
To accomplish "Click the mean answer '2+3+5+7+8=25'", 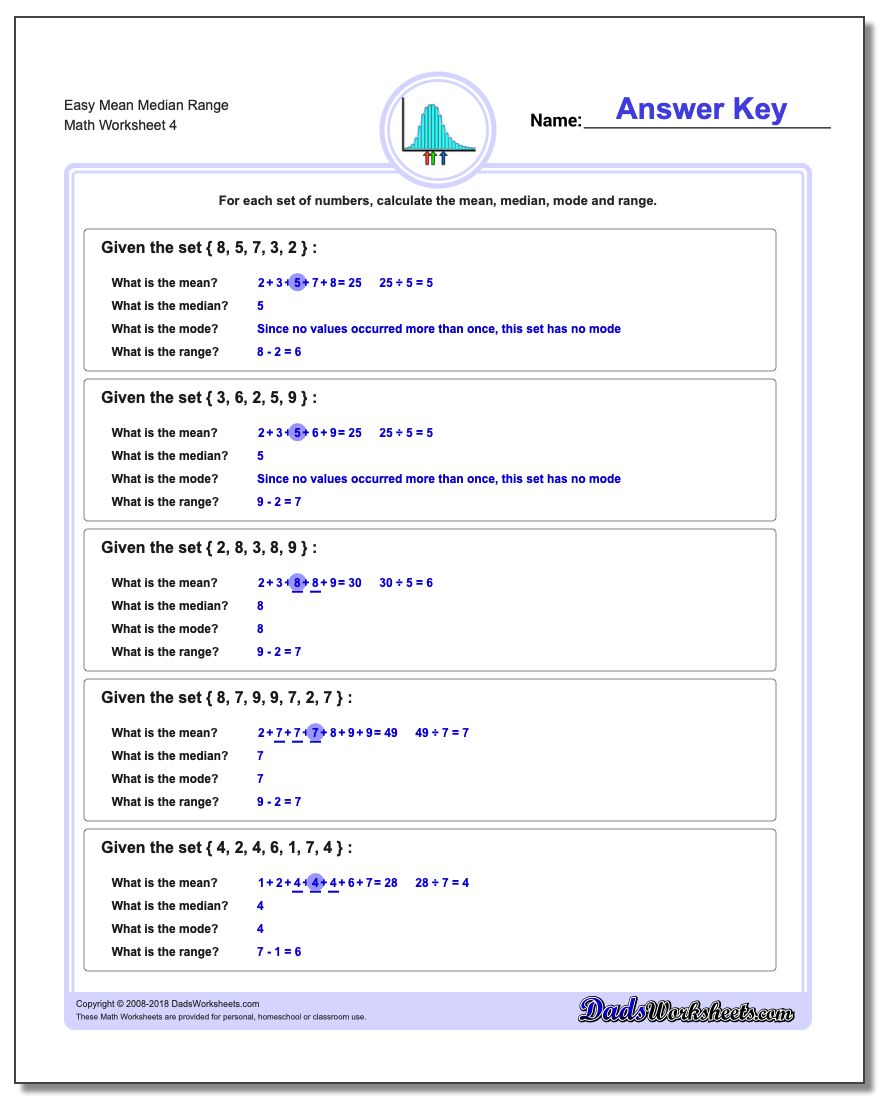I will point(309,283).
